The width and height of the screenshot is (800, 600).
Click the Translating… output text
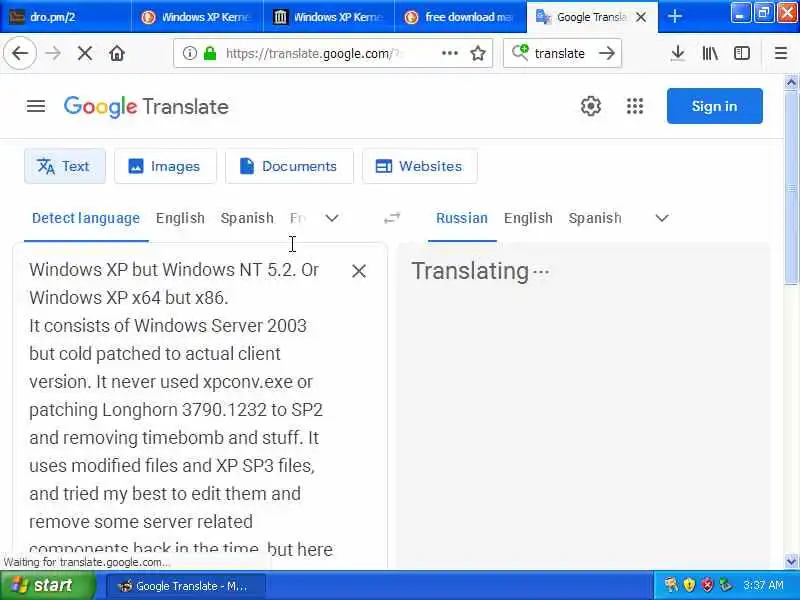480,271
